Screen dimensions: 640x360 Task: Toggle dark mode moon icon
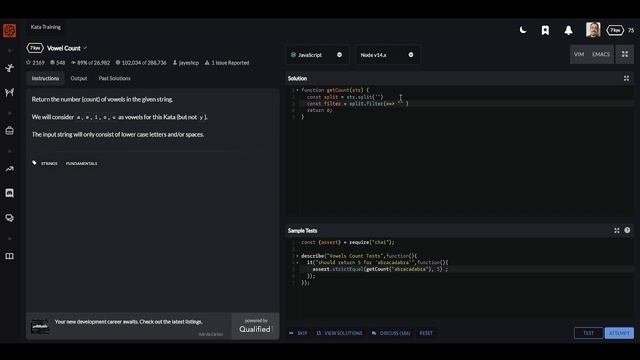[x=523, y=30]
